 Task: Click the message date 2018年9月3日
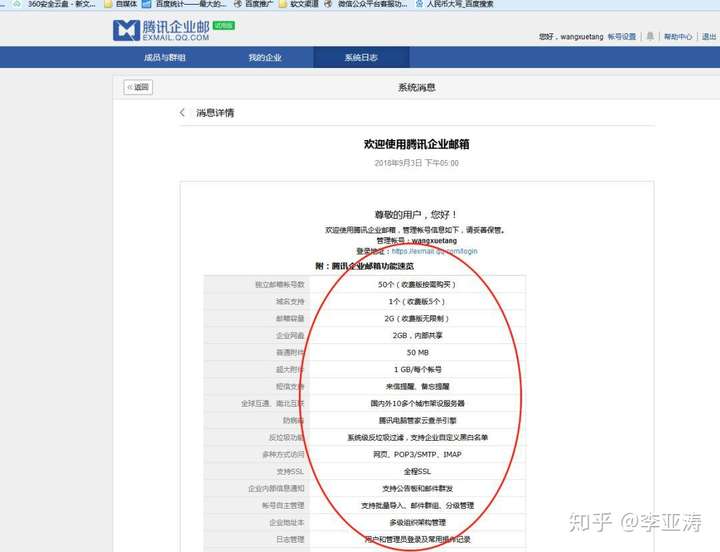pyautogui.click(x=416, y=163)
